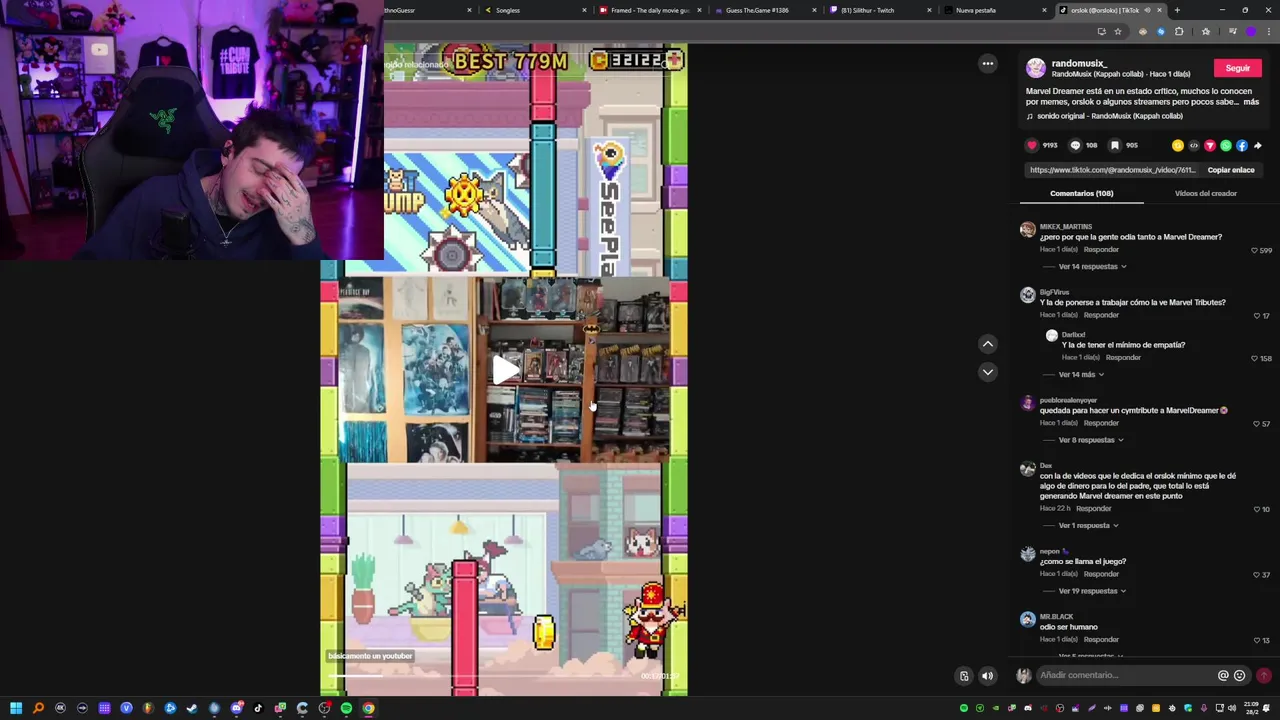
Task: Go to next video with down arrow
Action: click(x=987, y=372)
